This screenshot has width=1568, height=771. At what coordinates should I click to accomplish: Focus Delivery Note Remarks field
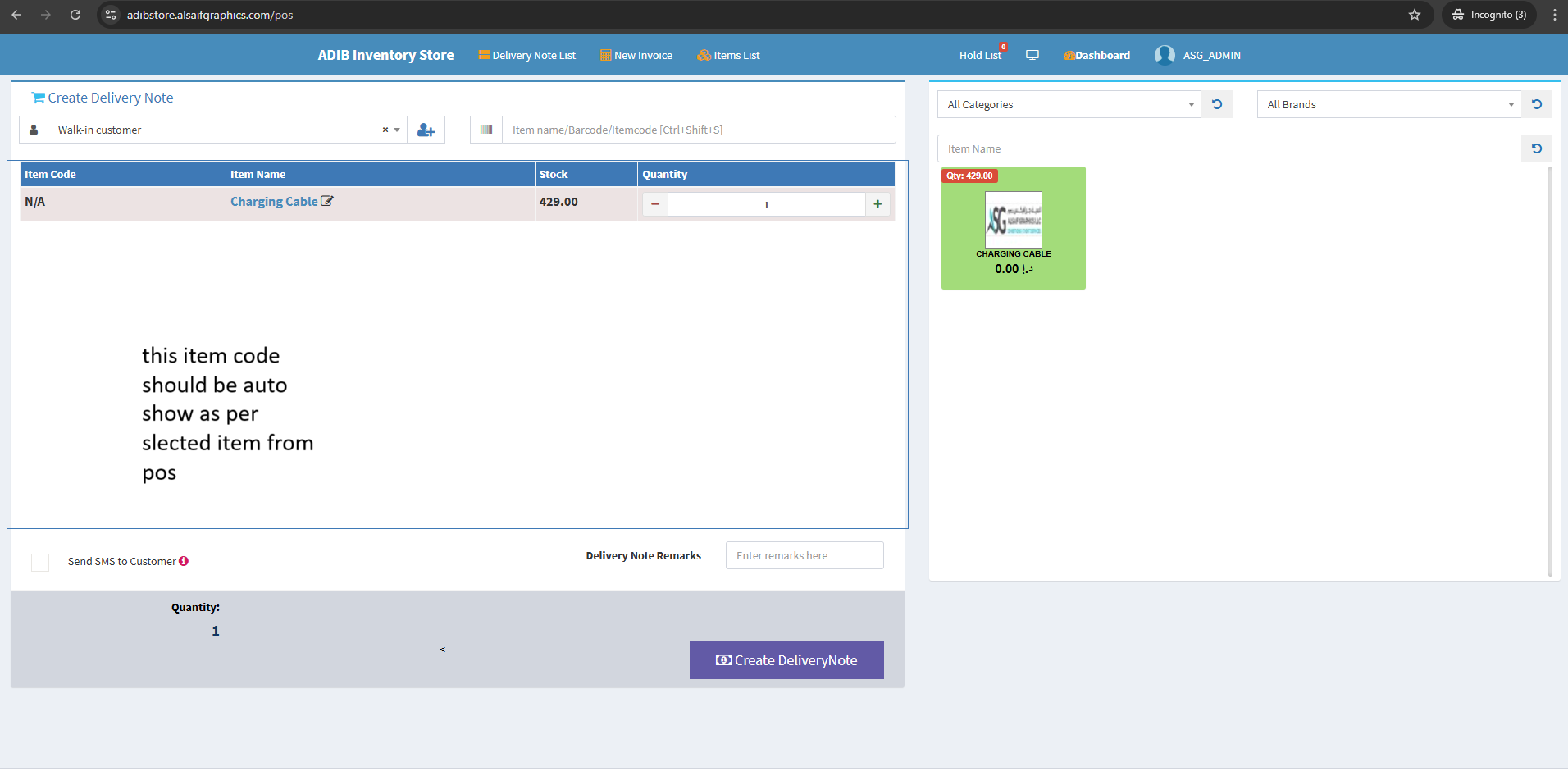pos(805,555)
